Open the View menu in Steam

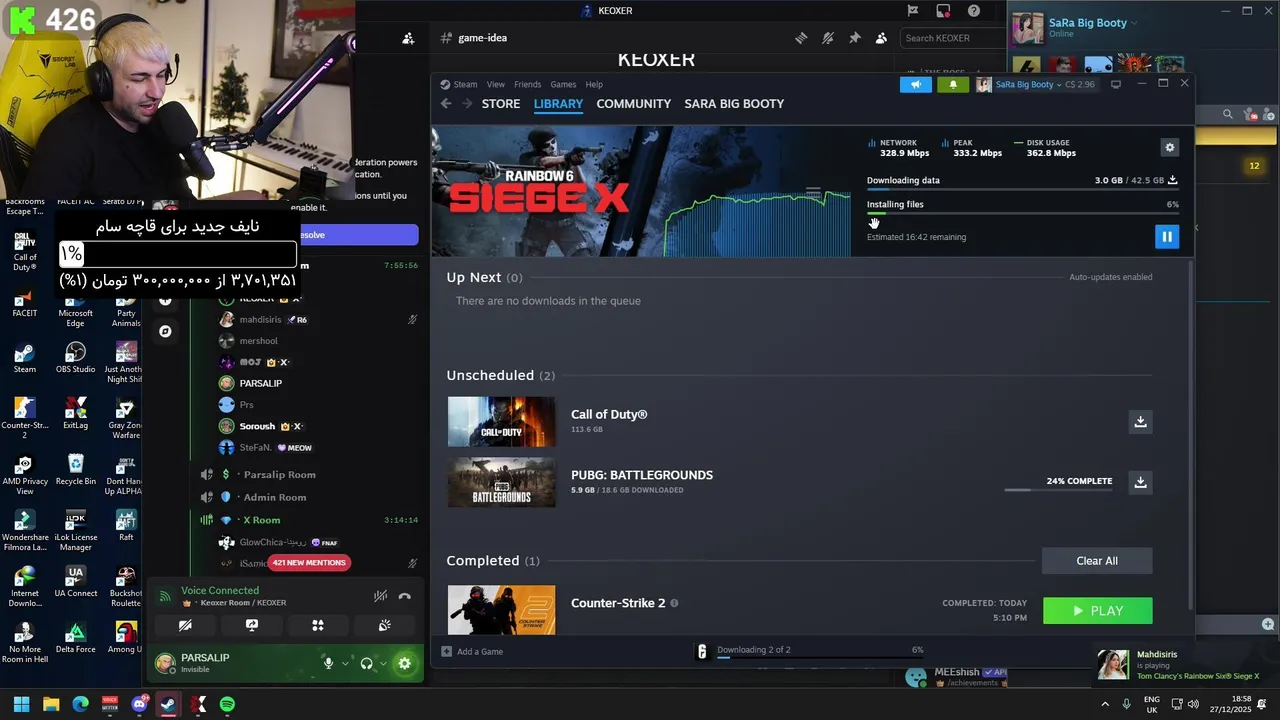click(496, 85)
